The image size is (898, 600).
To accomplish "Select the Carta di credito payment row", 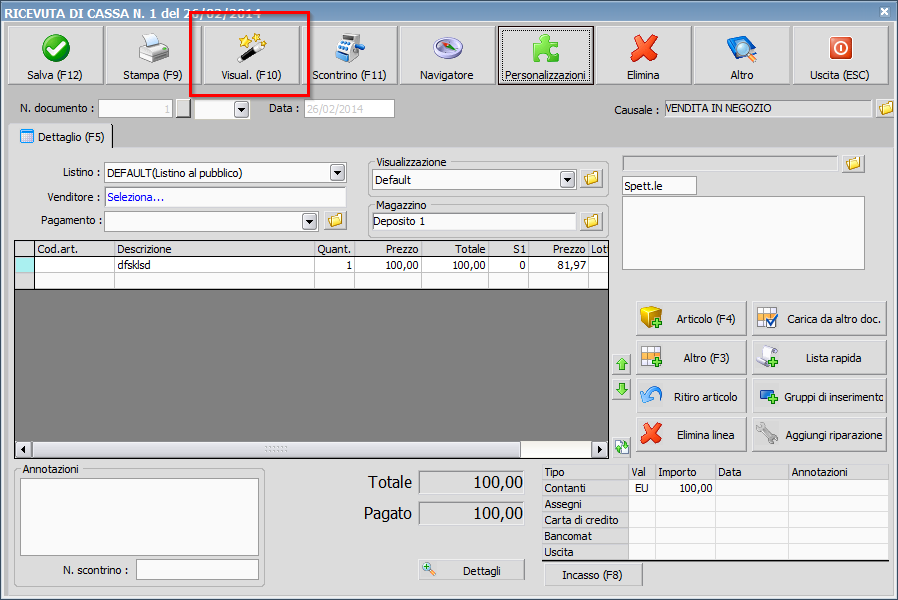I will [715, 520].
